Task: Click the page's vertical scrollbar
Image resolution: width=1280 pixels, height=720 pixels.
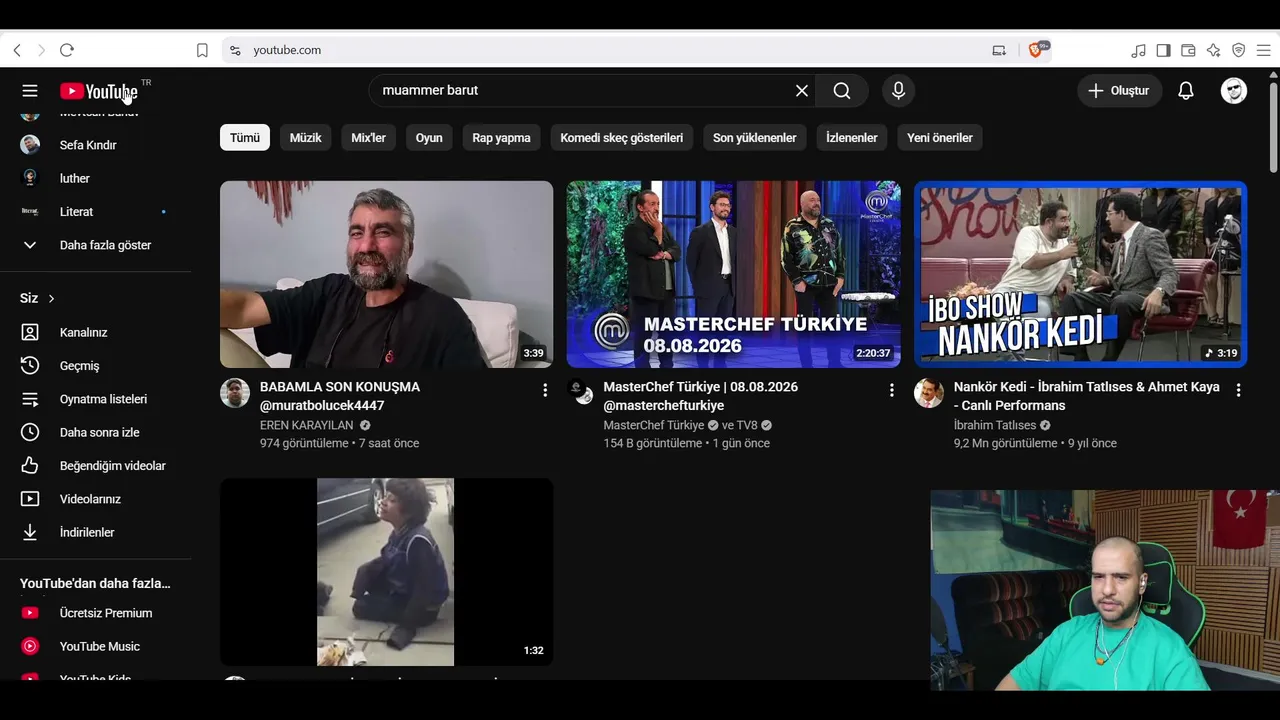Action: click(1273, 127)
